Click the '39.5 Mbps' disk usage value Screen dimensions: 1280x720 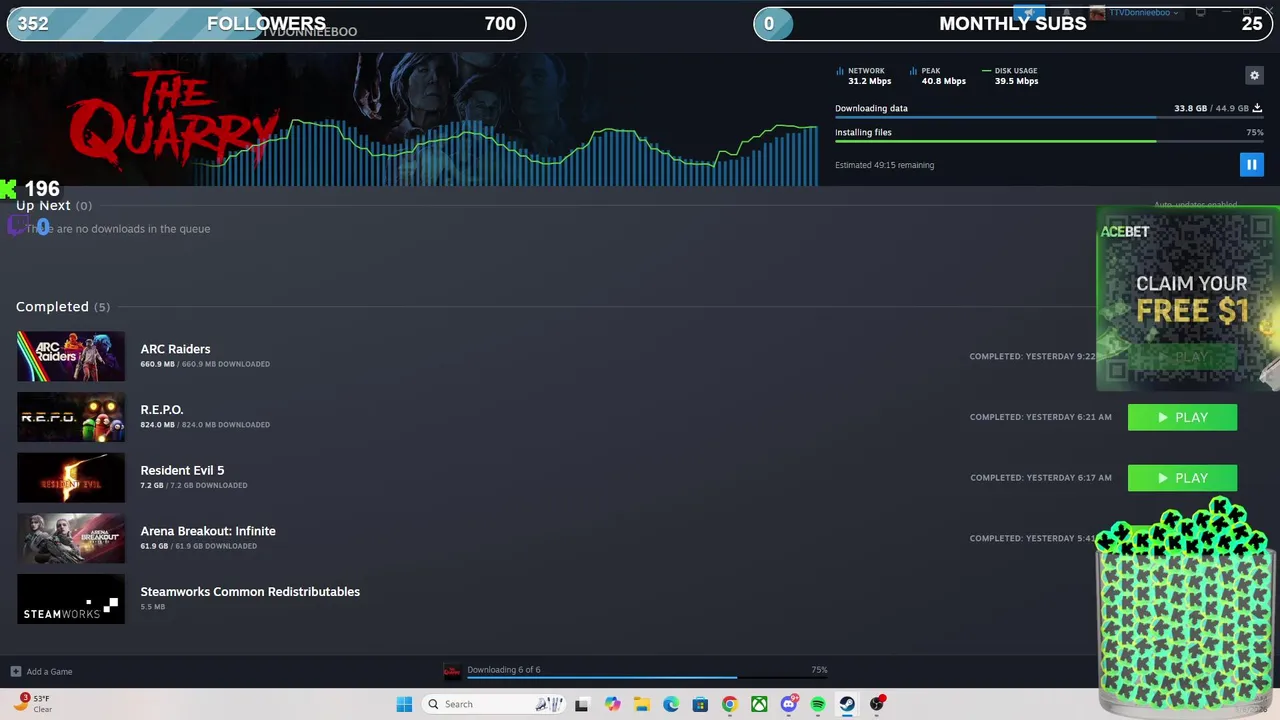click(x=1016, y=81)
